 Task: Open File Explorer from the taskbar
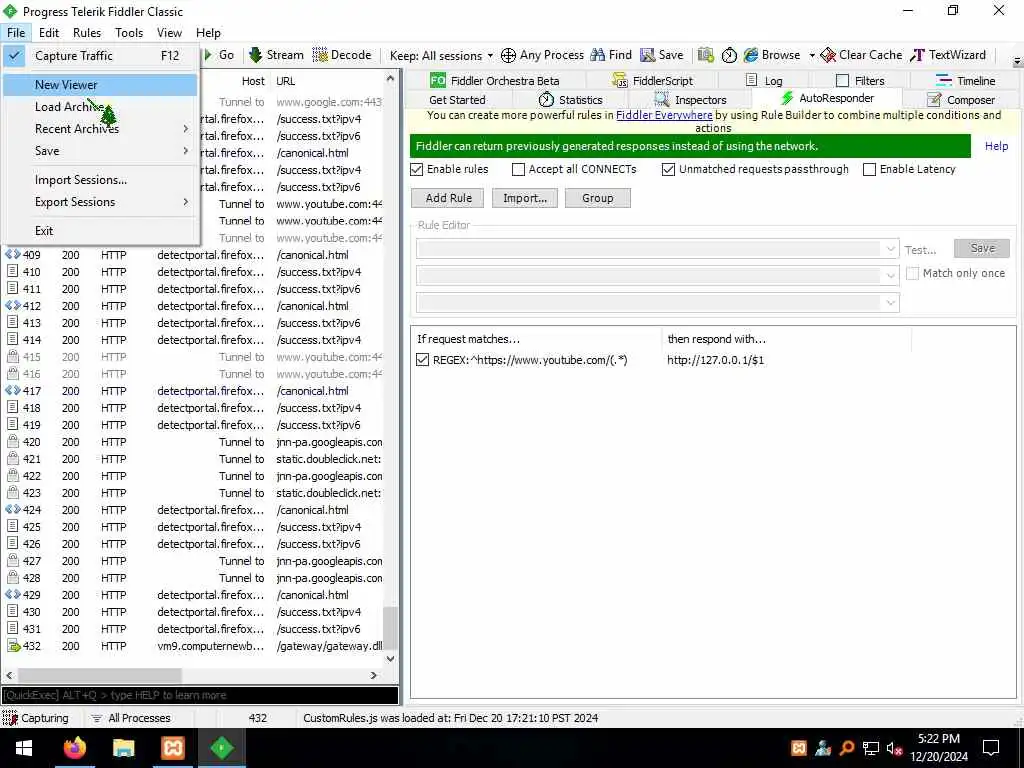(123, 748)
